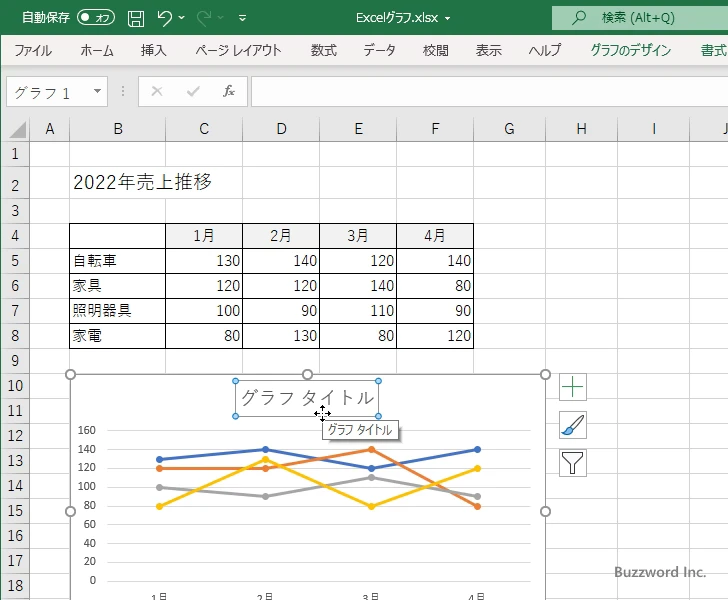
Task: Click the Select All corner triangle
Action: (x=18, y=129)
